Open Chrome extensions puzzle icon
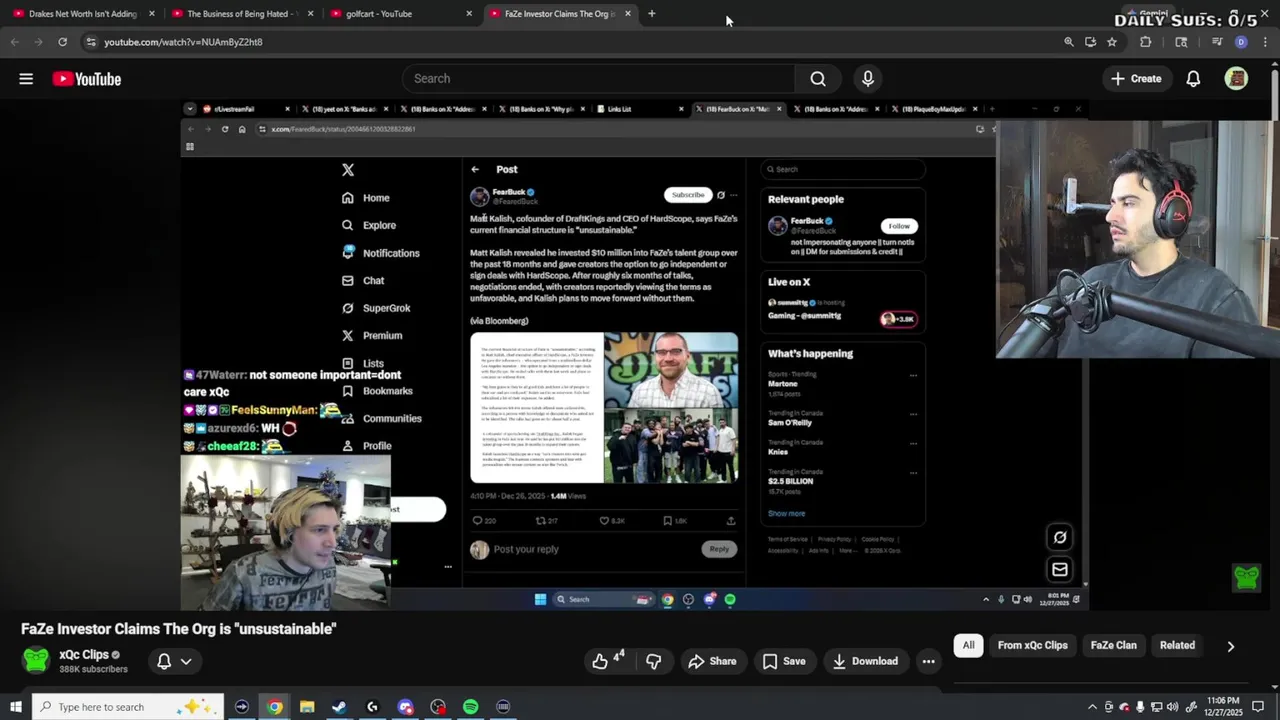The height and width of the screenshot is (720, 1280). coord(1146,42)
